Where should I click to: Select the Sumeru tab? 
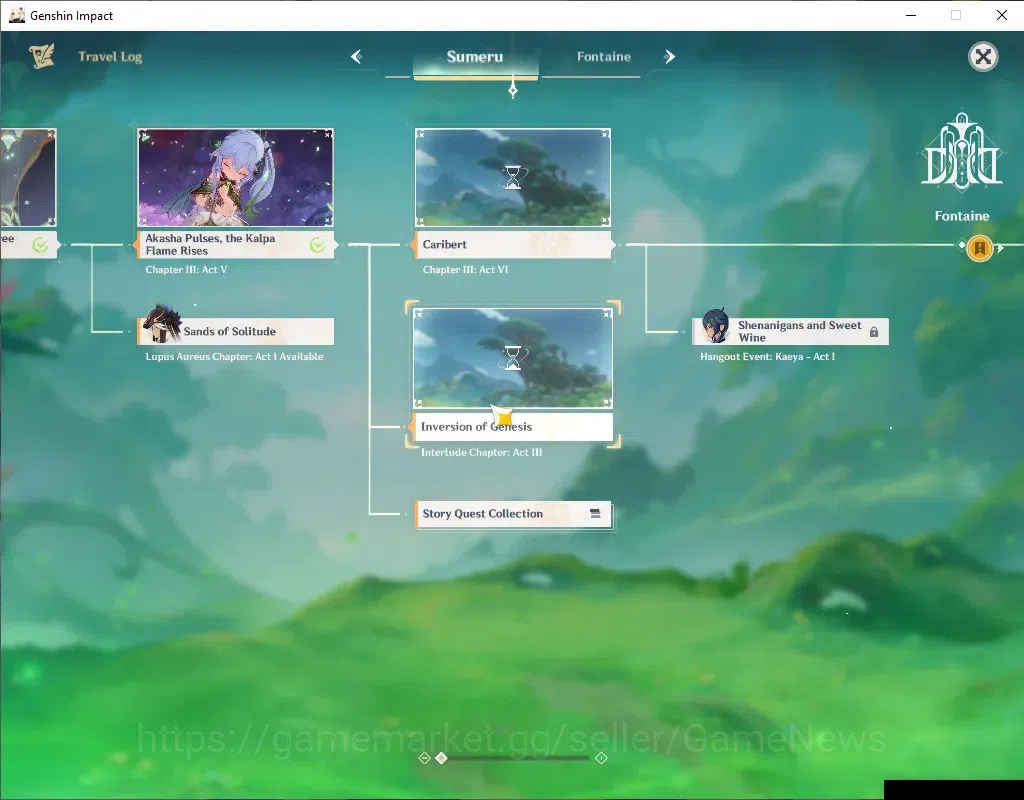point(475,57)
